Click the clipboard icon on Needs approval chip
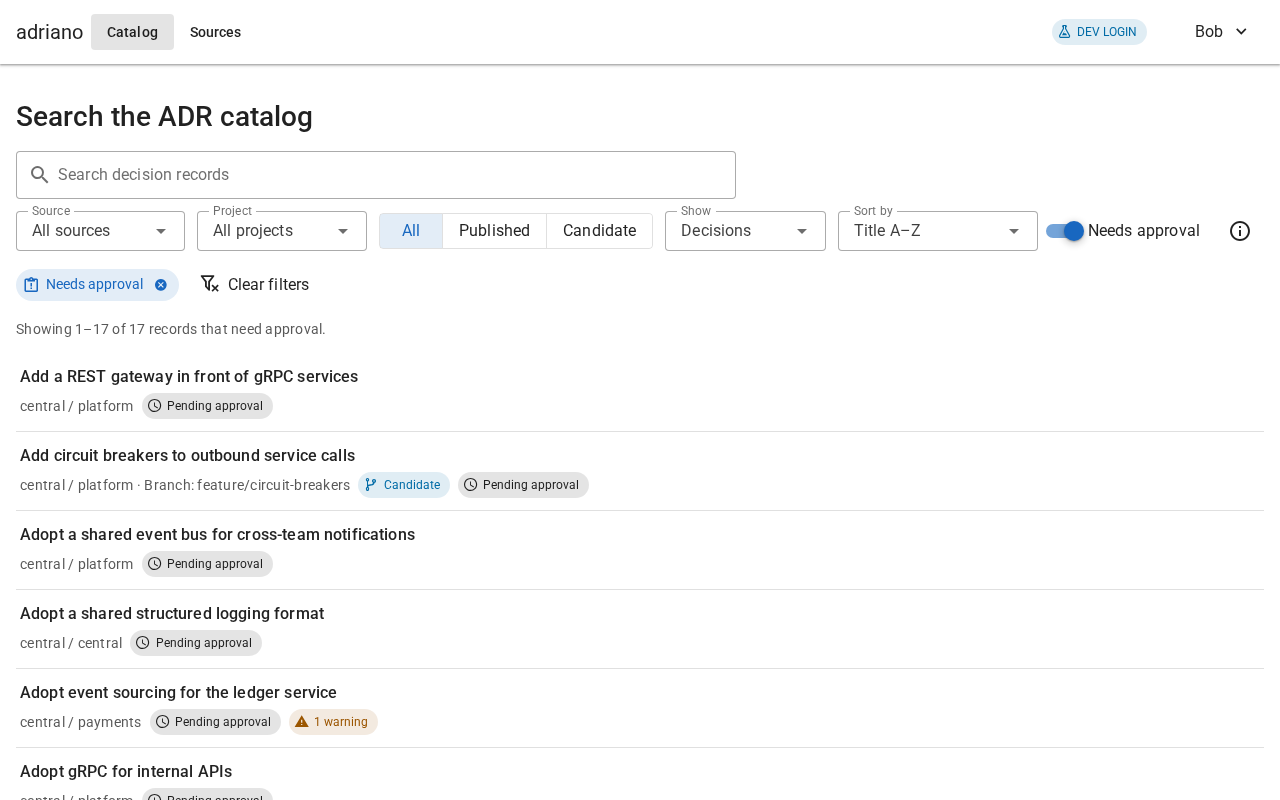Screen dimensions: 1280x800 click(x=31, y=285)
